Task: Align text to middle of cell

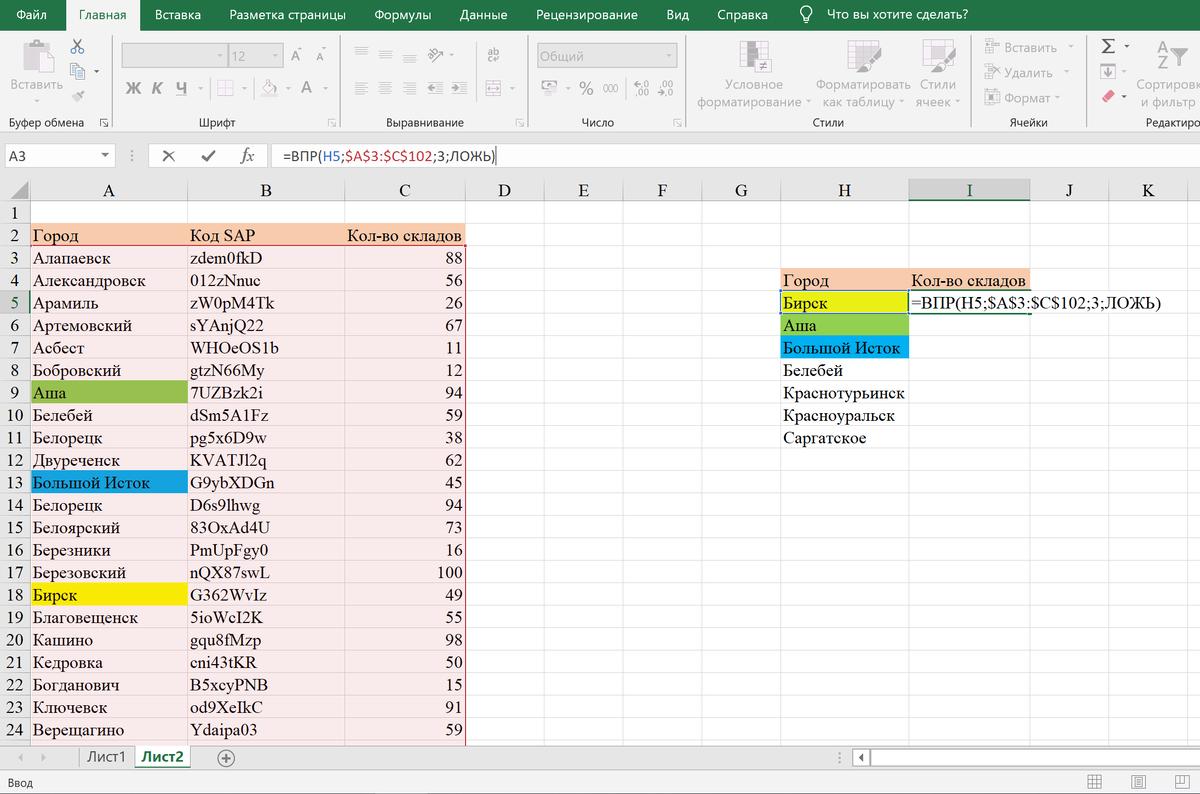Action: coord(386,56)
